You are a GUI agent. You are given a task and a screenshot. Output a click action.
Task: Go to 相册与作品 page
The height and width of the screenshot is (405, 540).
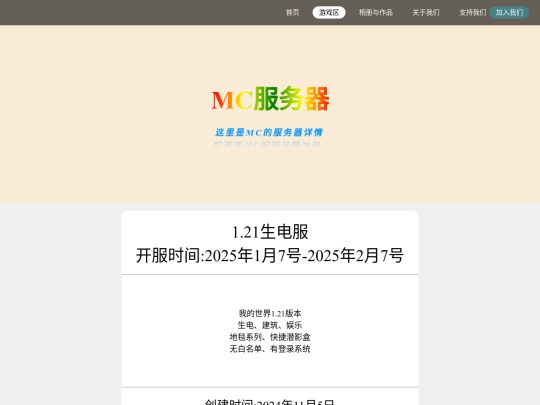tap(376, 12)
